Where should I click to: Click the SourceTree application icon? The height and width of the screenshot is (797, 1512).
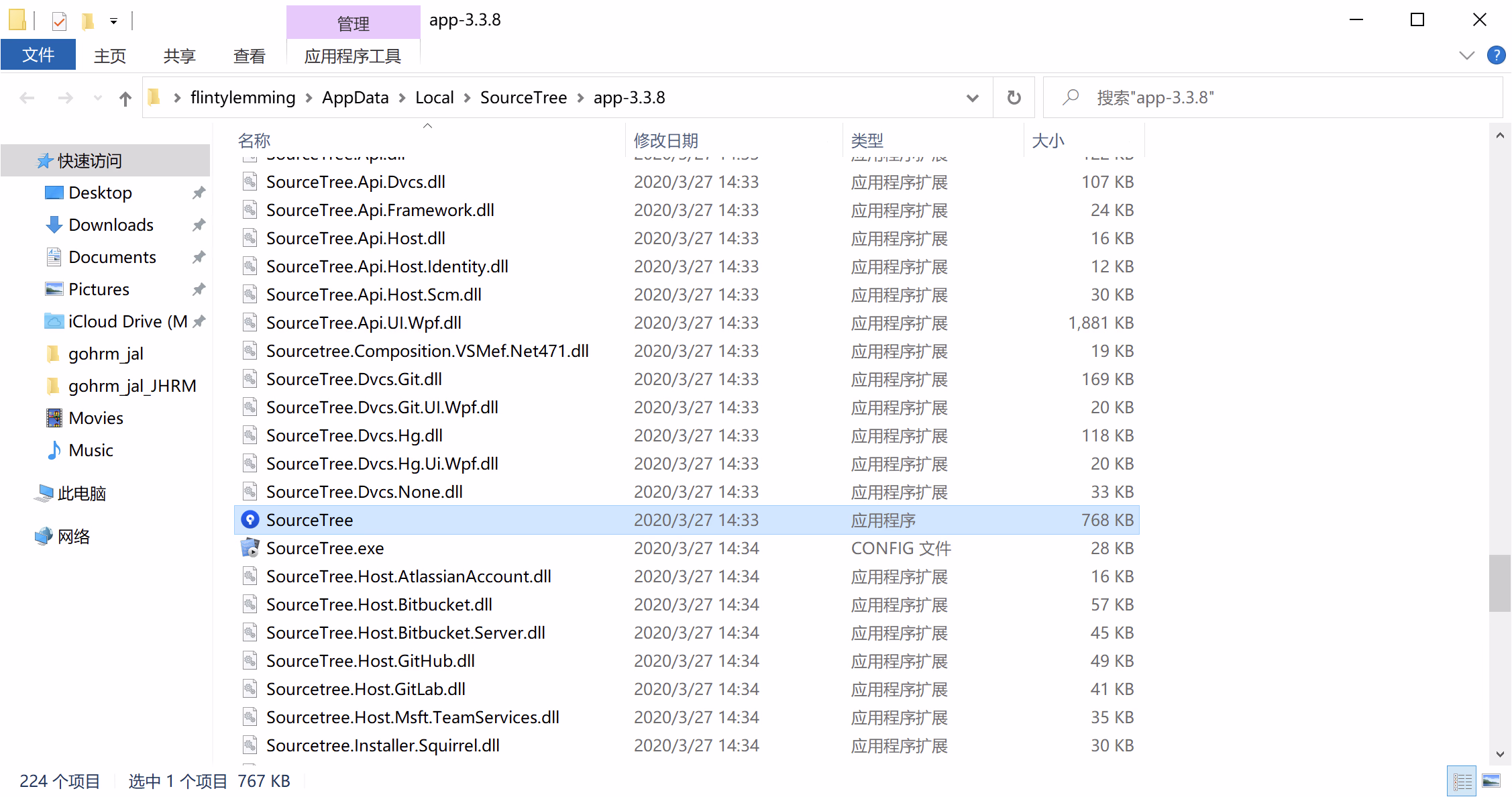click(250, 520)
